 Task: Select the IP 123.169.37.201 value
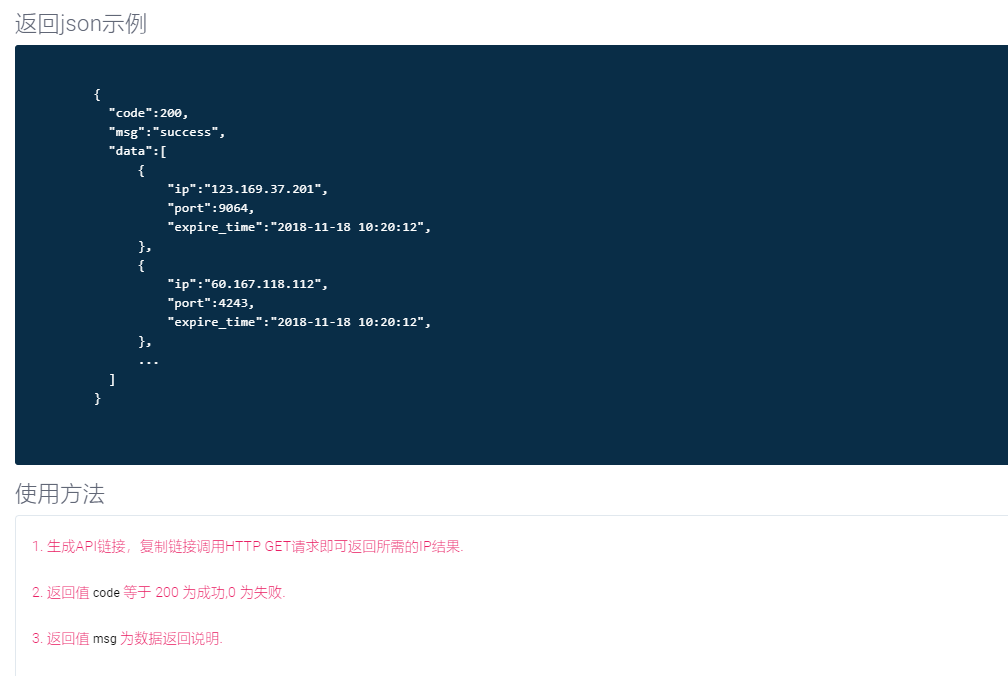[263, 189]
